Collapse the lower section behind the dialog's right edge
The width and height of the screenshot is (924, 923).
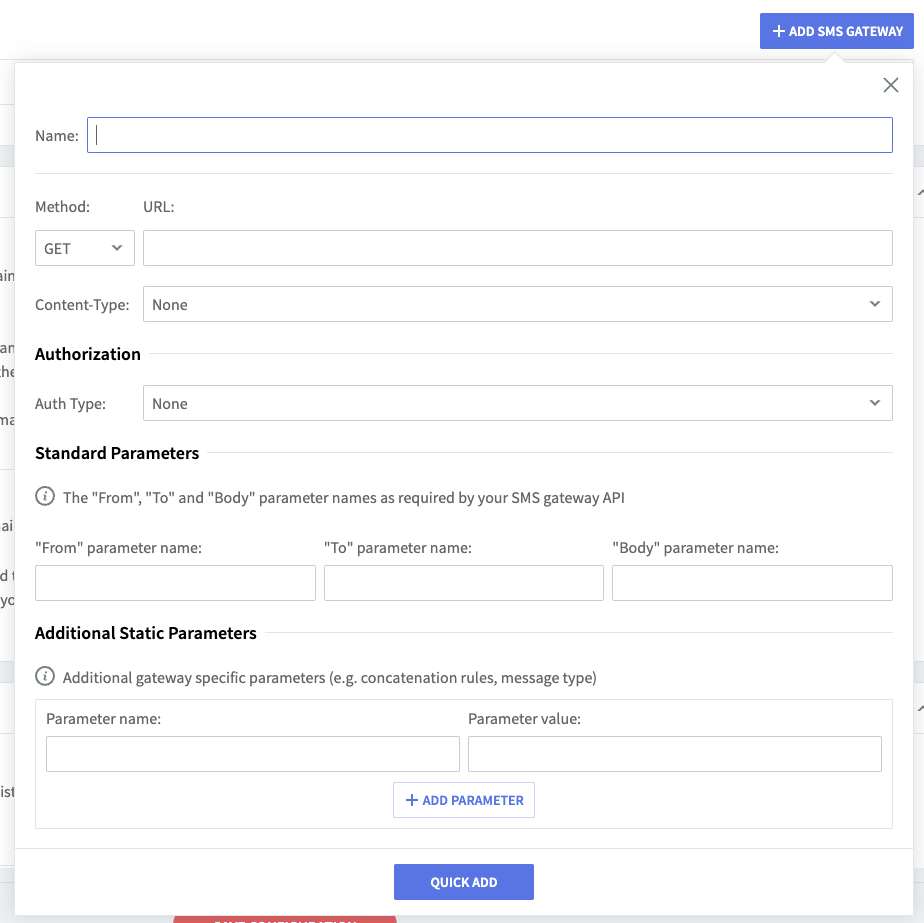[919, 708]
